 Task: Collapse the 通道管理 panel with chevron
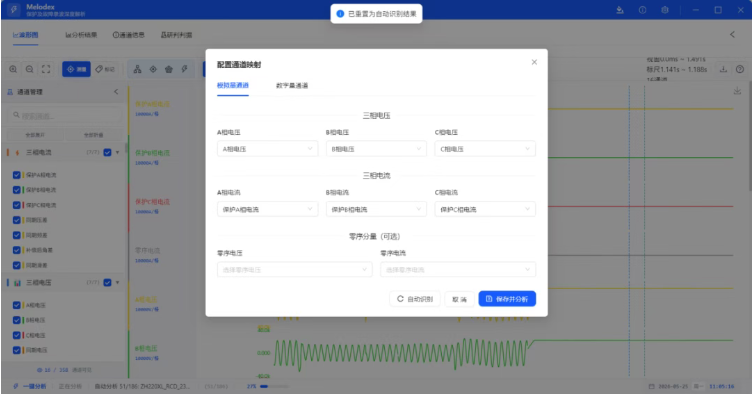(x=116, y=92)
